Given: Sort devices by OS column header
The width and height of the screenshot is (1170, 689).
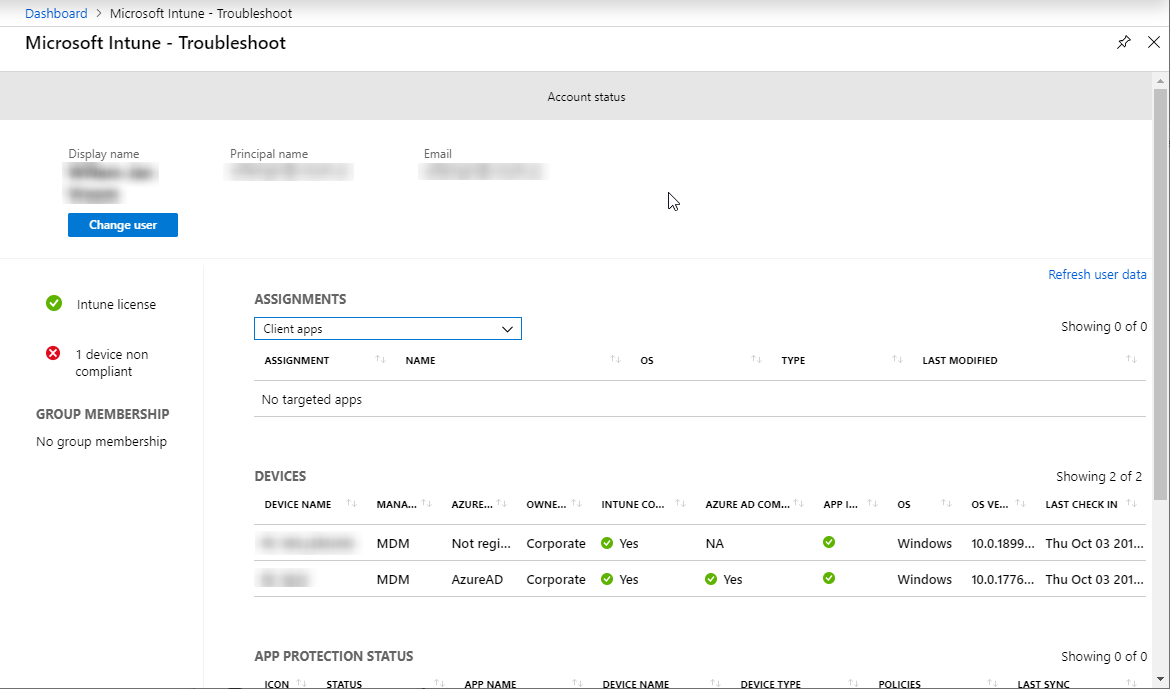Looking at the screenshot, I should point(904,505).
